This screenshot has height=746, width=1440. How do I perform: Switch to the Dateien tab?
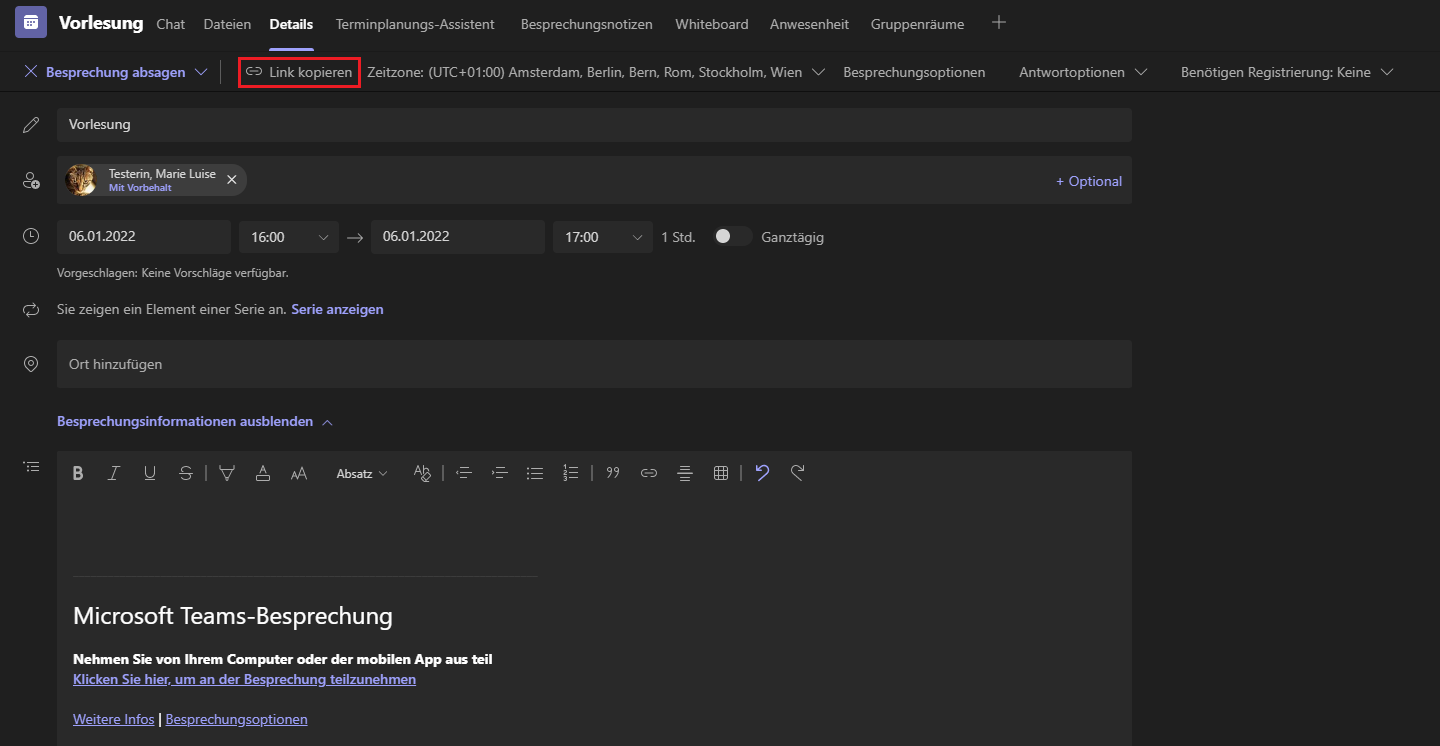tap(227, 24)
